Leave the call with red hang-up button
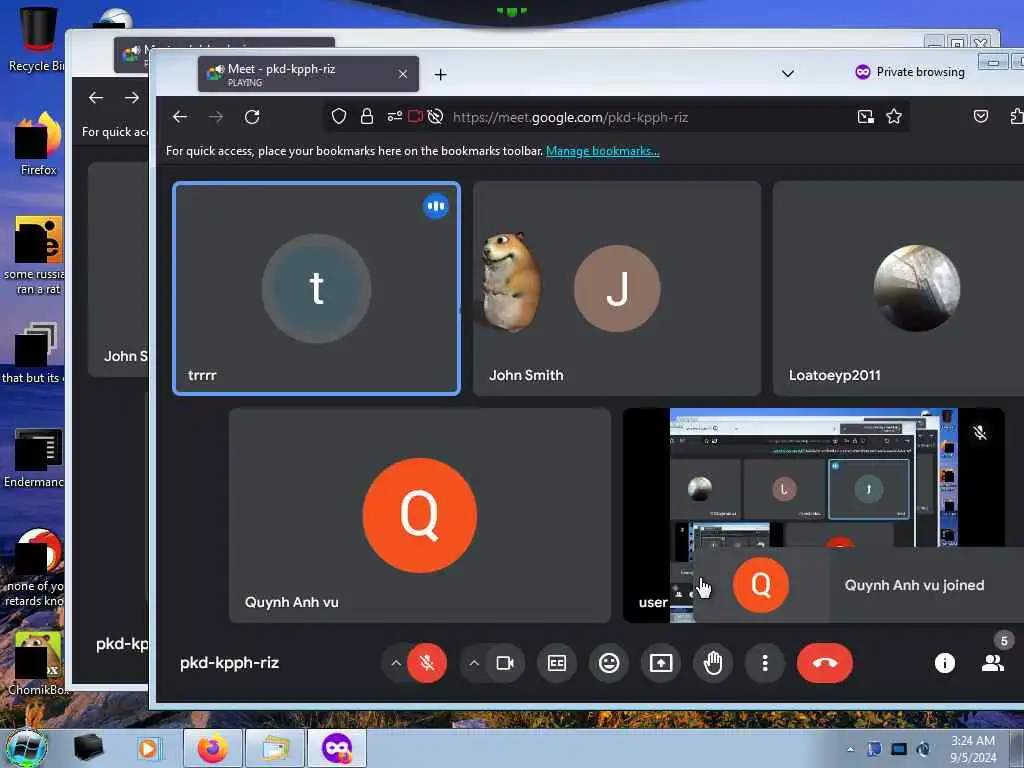1024x768 pixels. tap(825, 663)
